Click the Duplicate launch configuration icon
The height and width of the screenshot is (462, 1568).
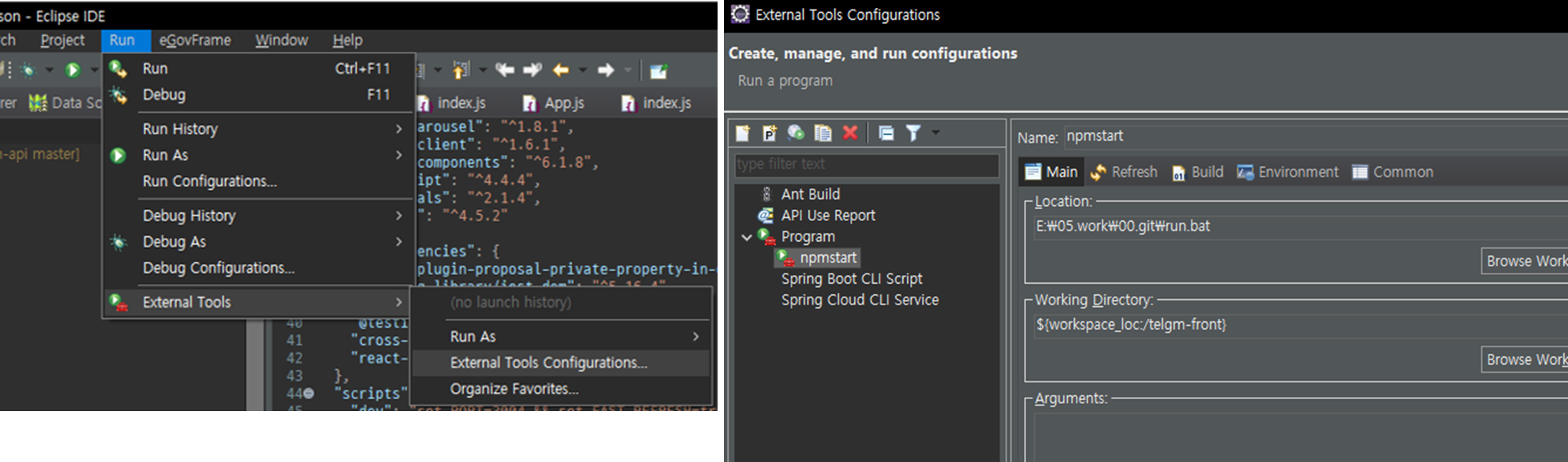click(823, 133)
